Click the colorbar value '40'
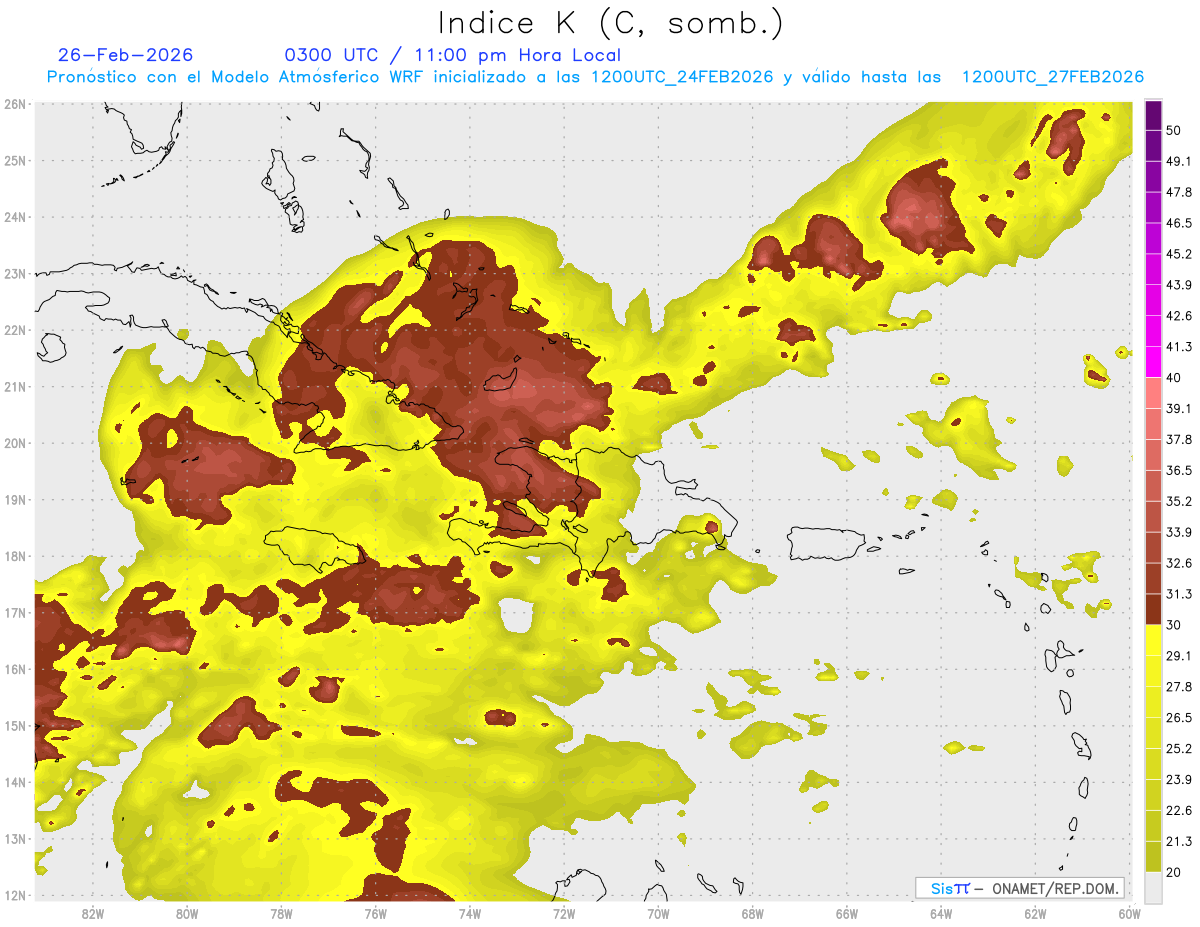Screen dimensions: 1200x927 point(1173,377)
